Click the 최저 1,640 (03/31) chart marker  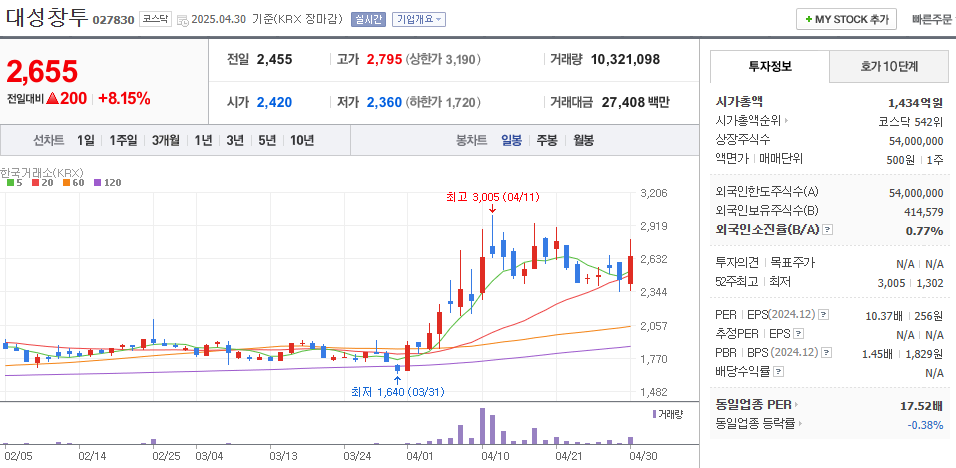(398, 392)
